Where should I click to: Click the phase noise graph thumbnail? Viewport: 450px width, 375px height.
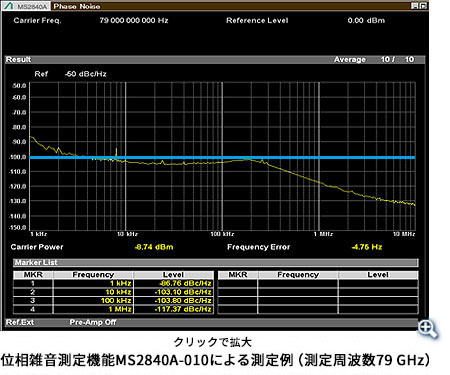tap(215, 165)
